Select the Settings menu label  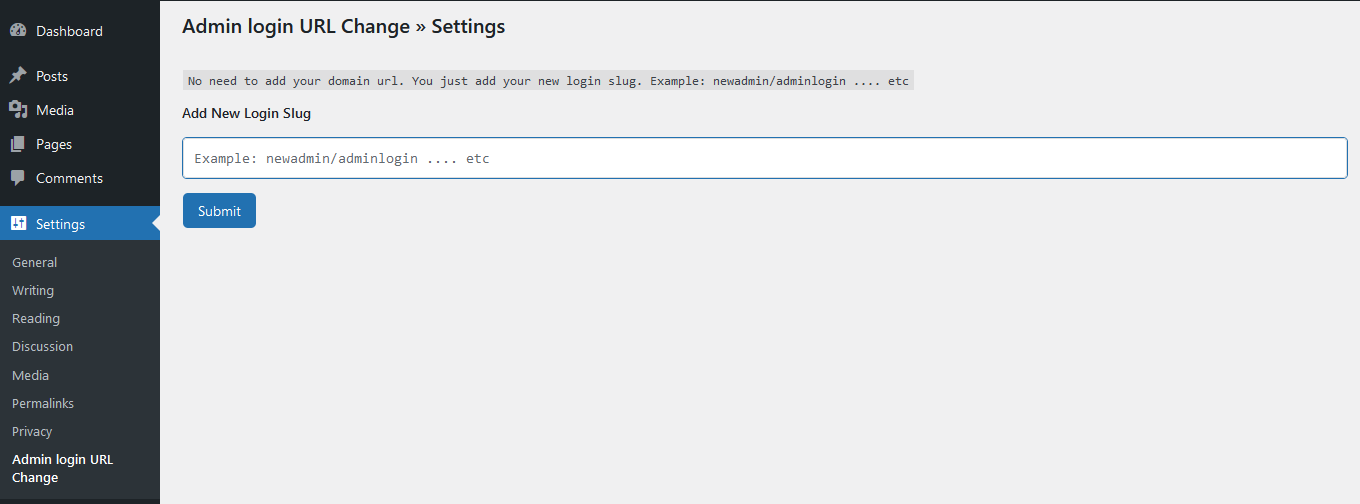click(61, 224)
